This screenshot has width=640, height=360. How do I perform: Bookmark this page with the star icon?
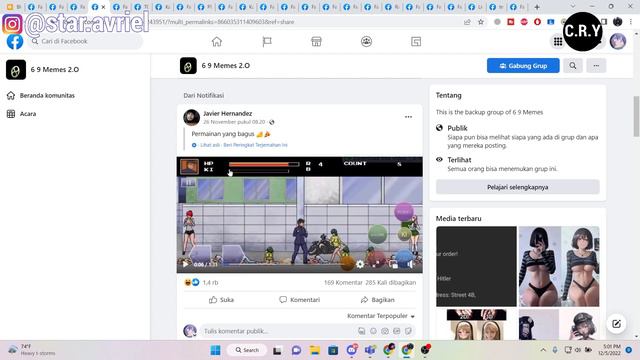481,22
